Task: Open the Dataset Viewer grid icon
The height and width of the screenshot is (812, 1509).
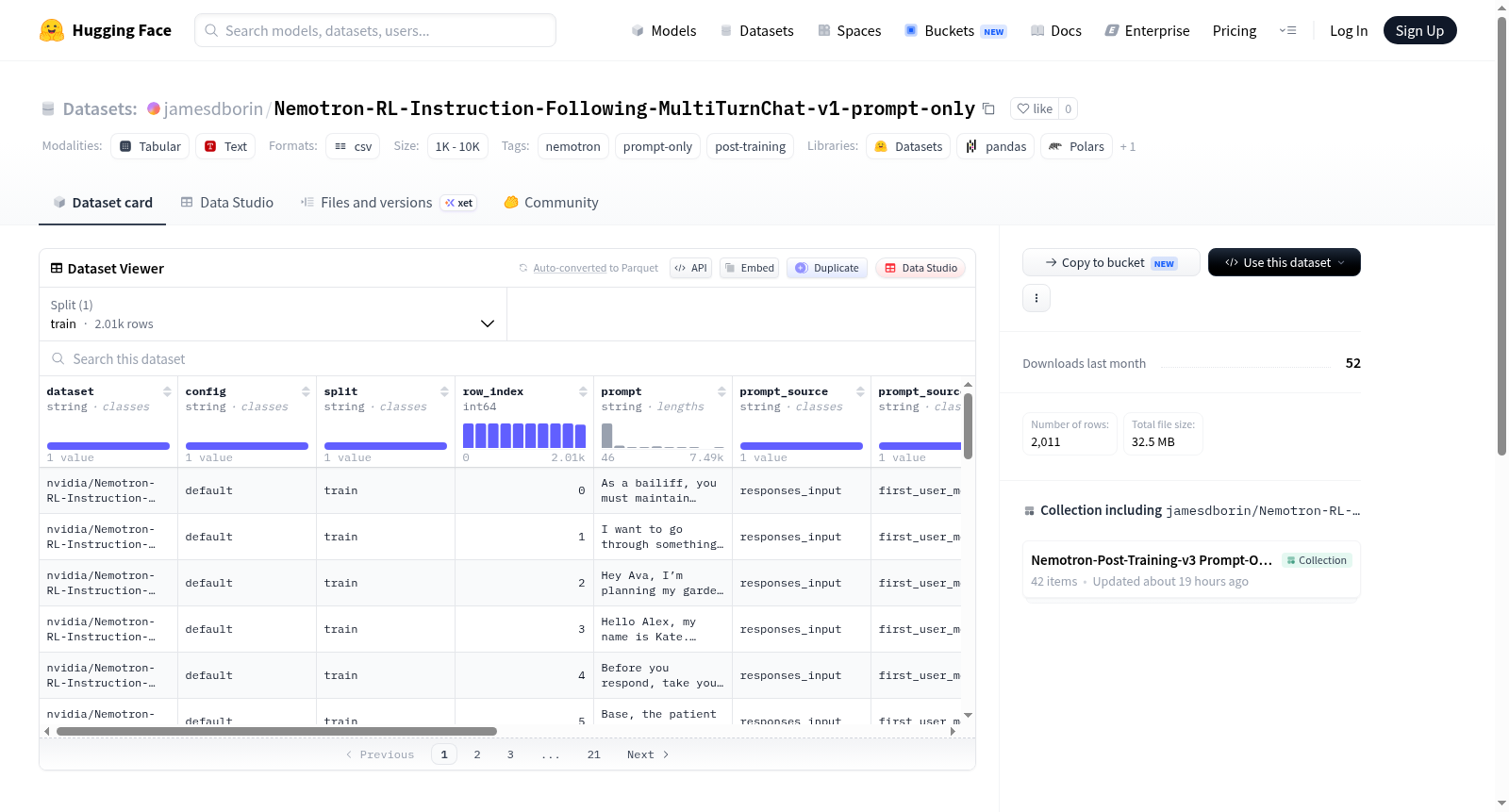Action: pos(57,269)
